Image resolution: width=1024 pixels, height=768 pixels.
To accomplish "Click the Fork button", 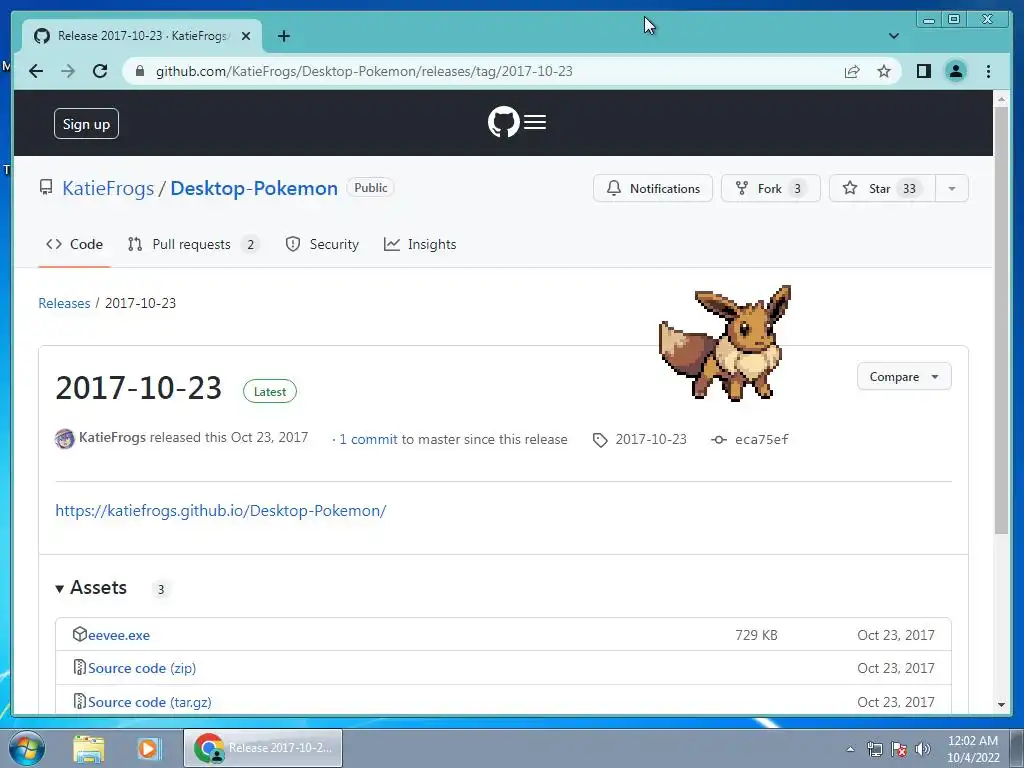I will click(771, 188).
